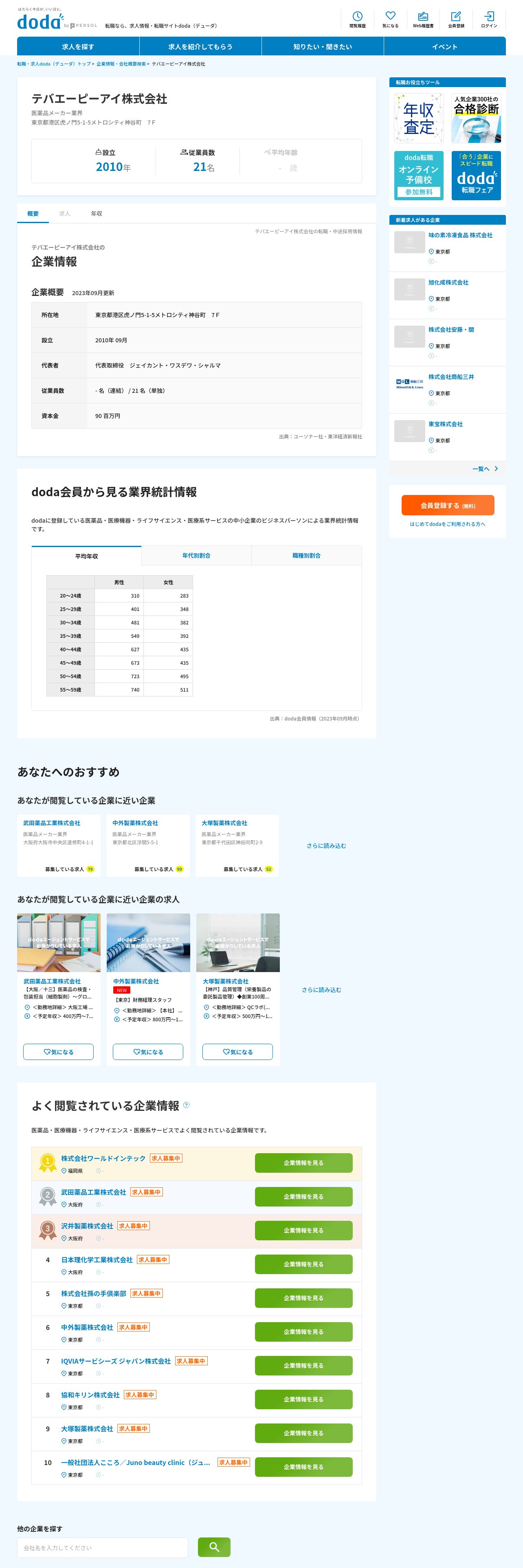Click the 会員登録する (無料) button

tap(448, 505)
